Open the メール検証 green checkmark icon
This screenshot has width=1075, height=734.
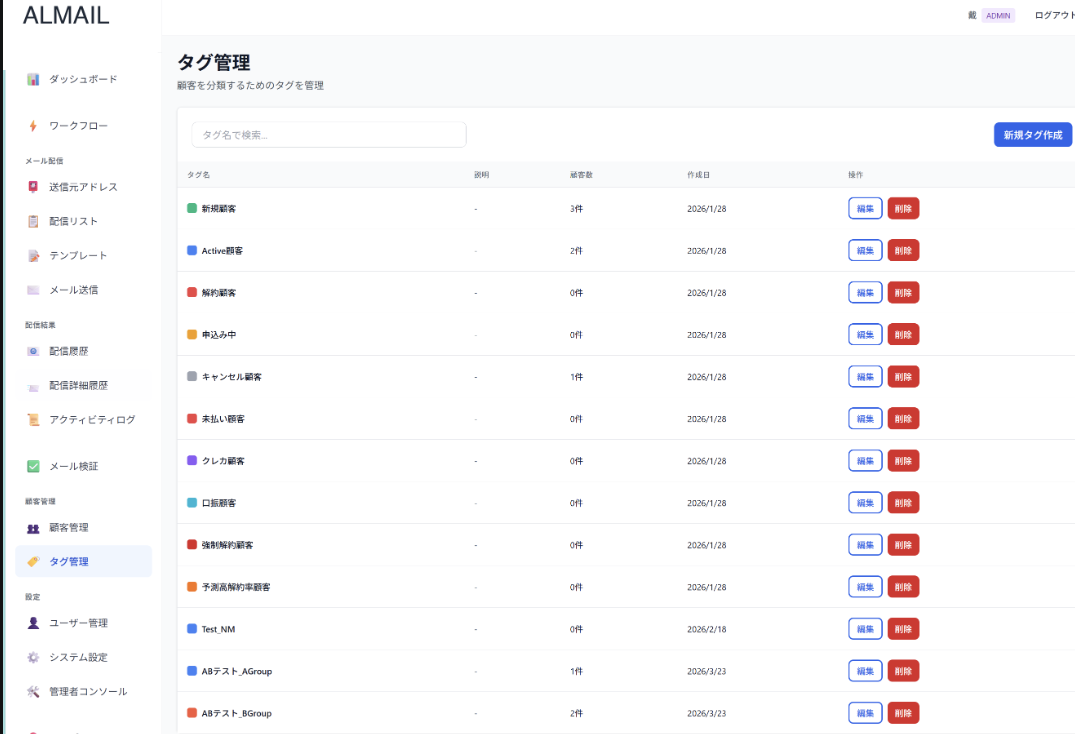pyautogui.click(x=34, y=465)
